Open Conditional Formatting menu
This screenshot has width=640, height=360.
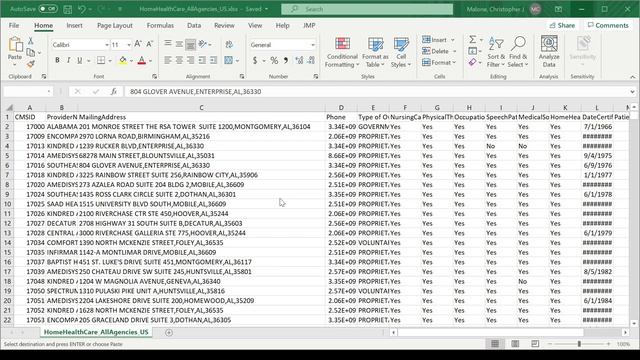[342, 52]
